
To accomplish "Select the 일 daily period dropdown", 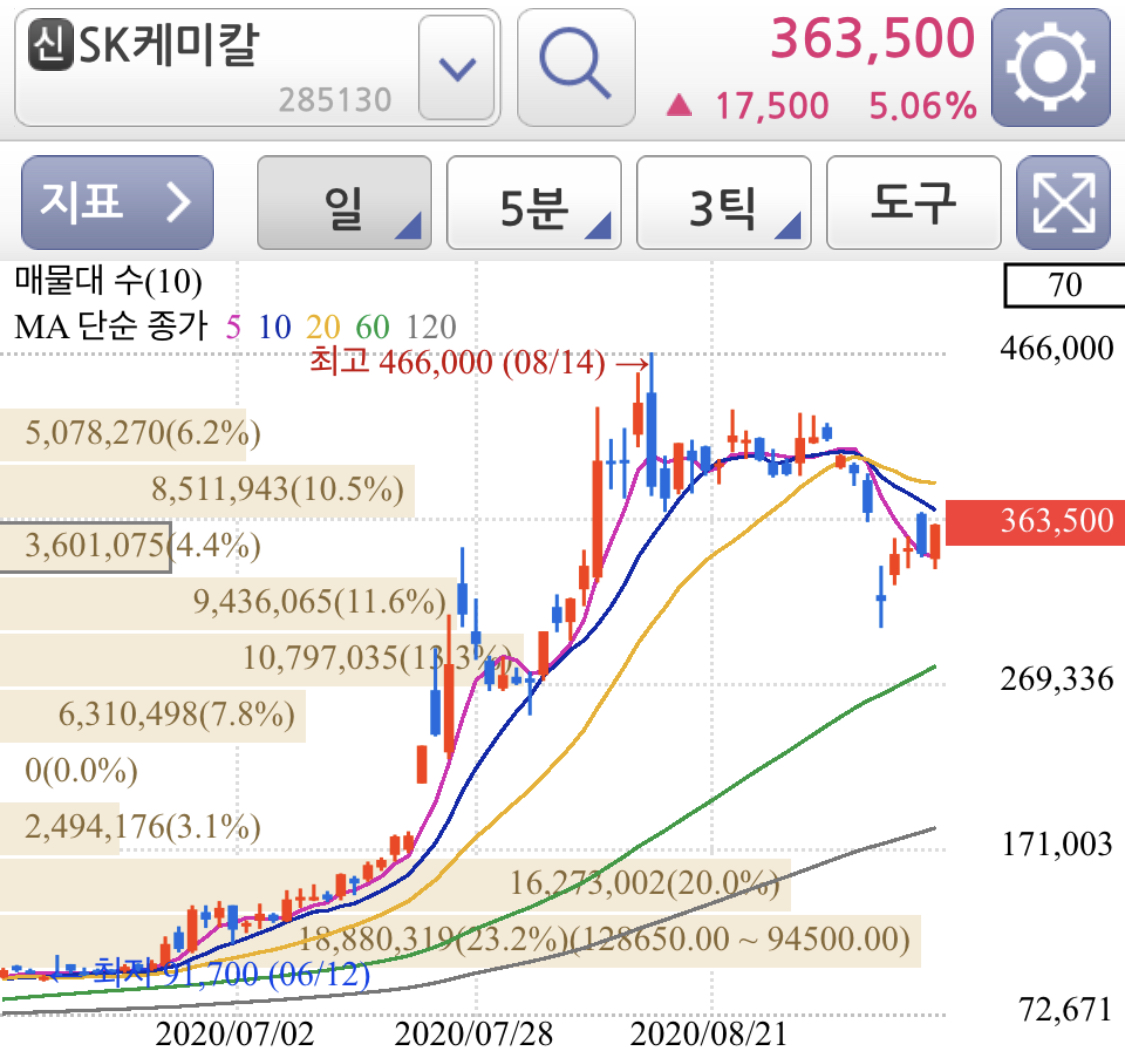I will pos(344,203).
